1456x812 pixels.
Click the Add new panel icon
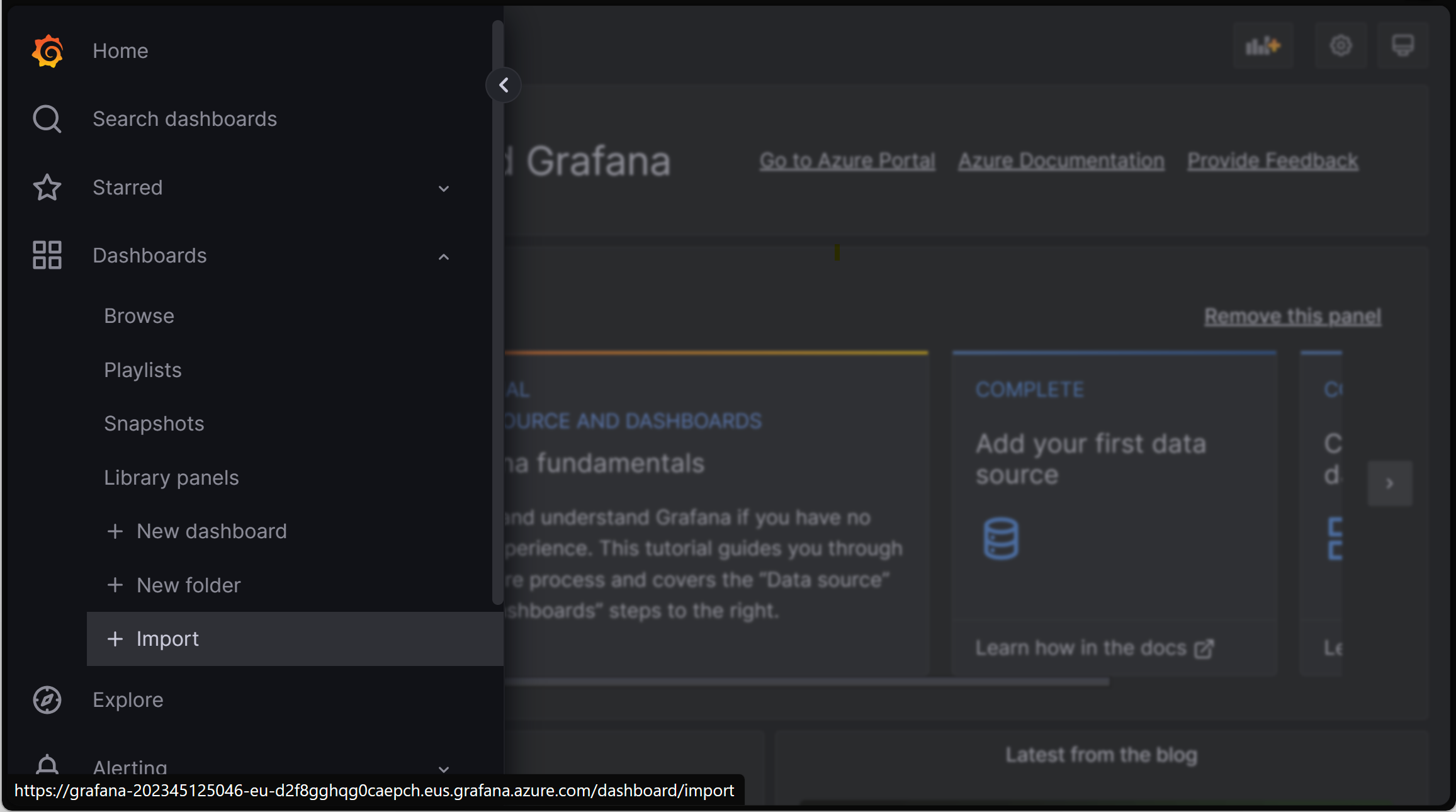[x=1263, y=47]
